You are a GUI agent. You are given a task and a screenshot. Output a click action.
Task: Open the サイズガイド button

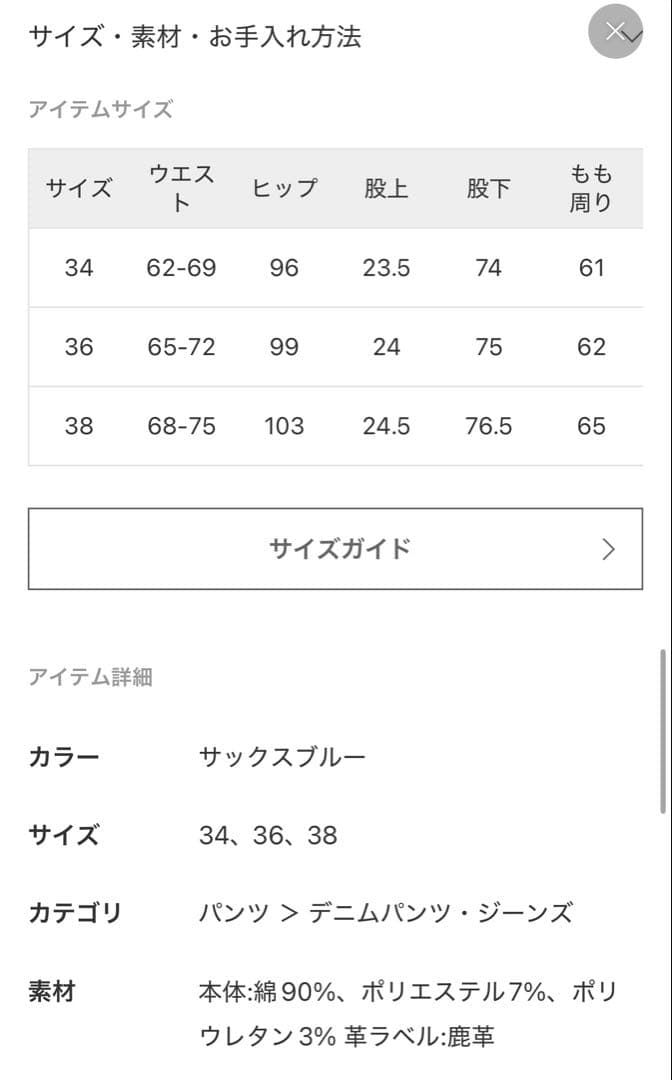coord(335,548)
